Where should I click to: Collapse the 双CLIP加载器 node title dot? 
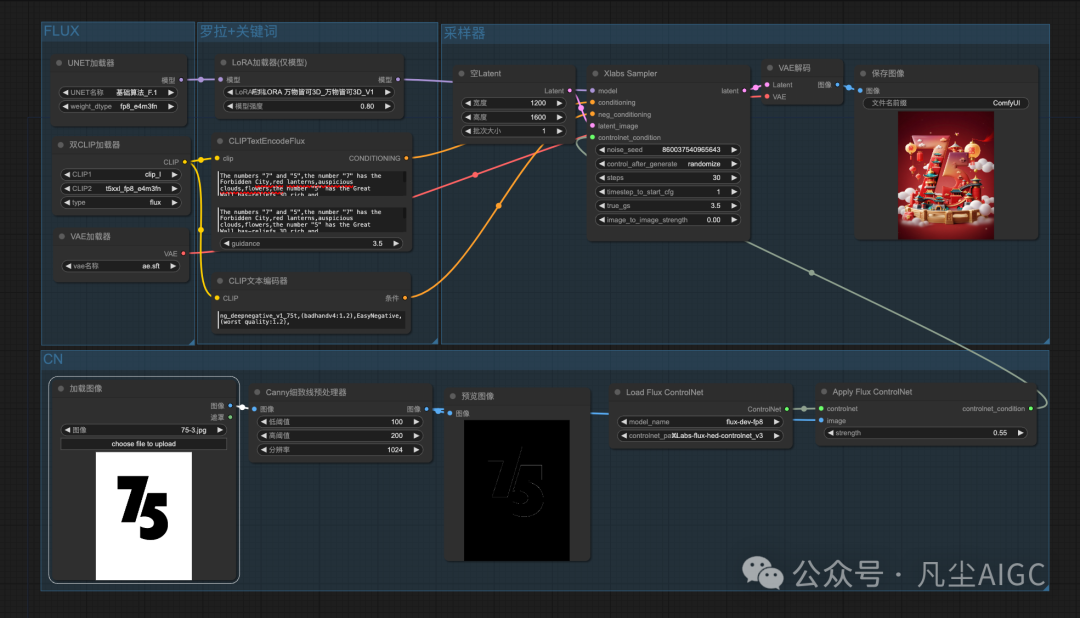point(61,145)
